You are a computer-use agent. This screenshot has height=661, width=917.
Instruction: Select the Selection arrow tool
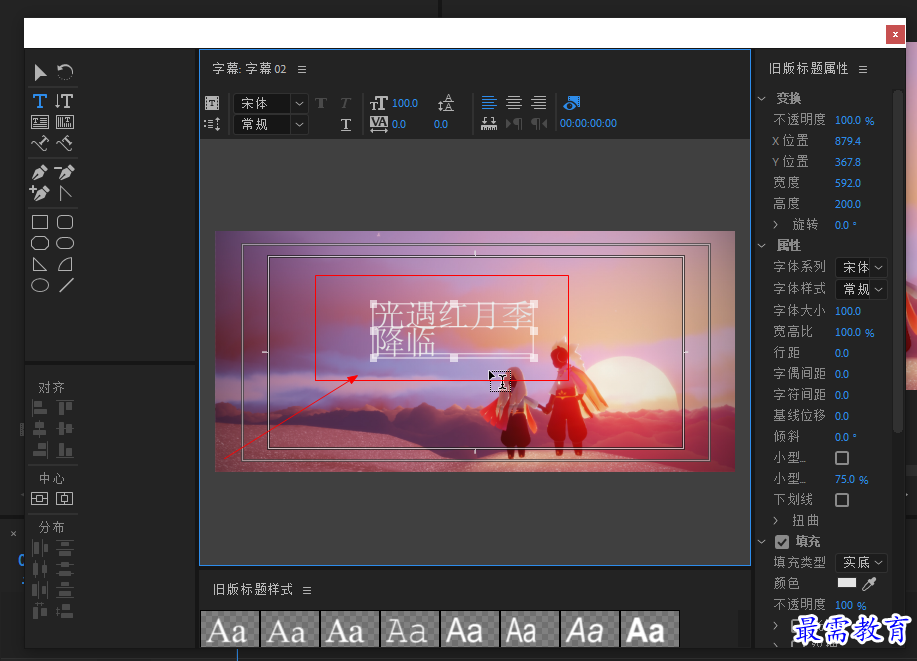40,73
